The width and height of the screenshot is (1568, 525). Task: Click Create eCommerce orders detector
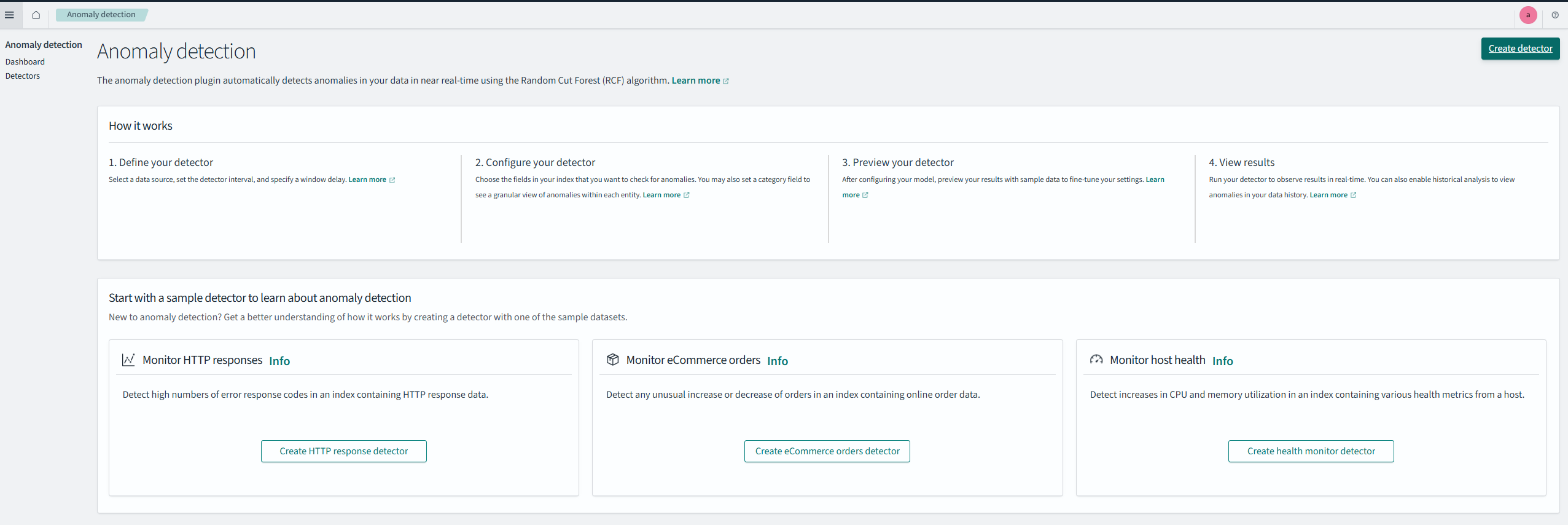827,451
